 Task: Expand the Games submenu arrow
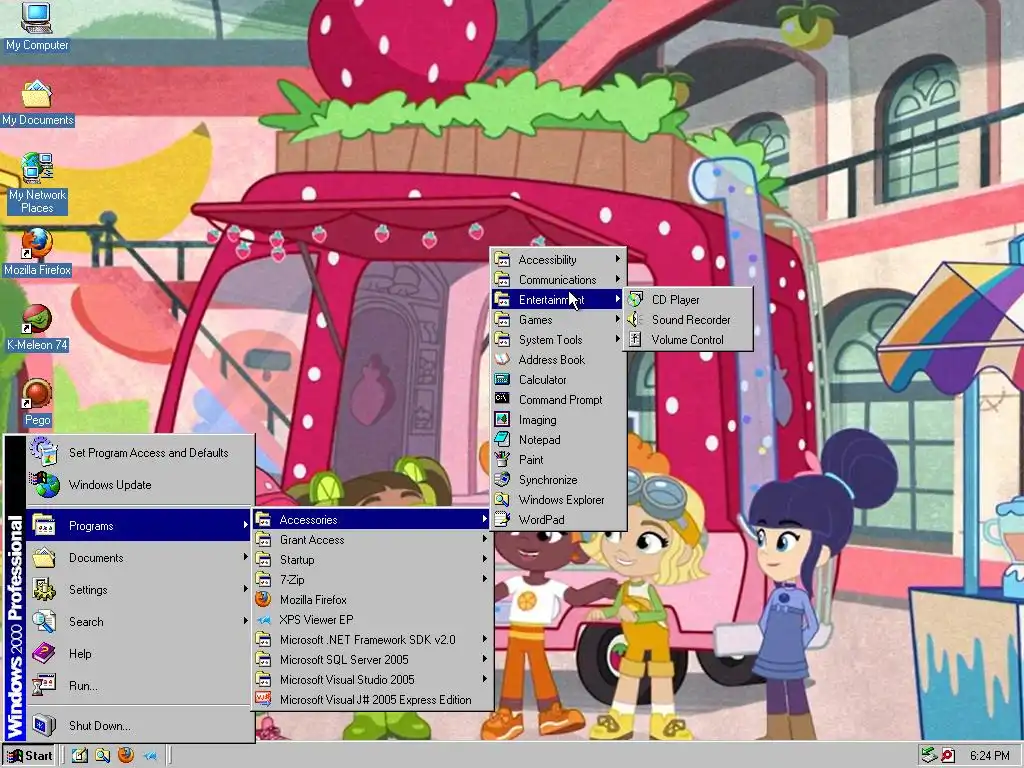617,319
